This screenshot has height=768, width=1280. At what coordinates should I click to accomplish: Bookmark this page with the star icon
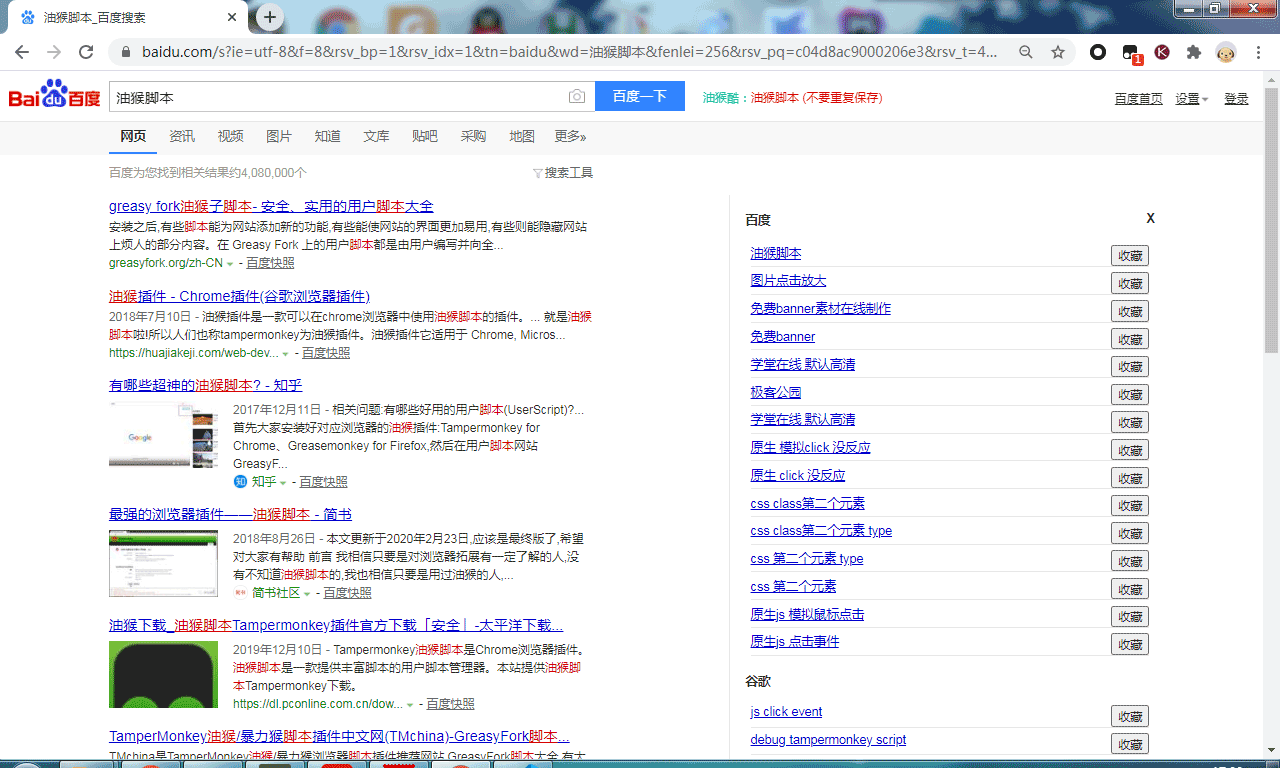[x=1057, y=52]
